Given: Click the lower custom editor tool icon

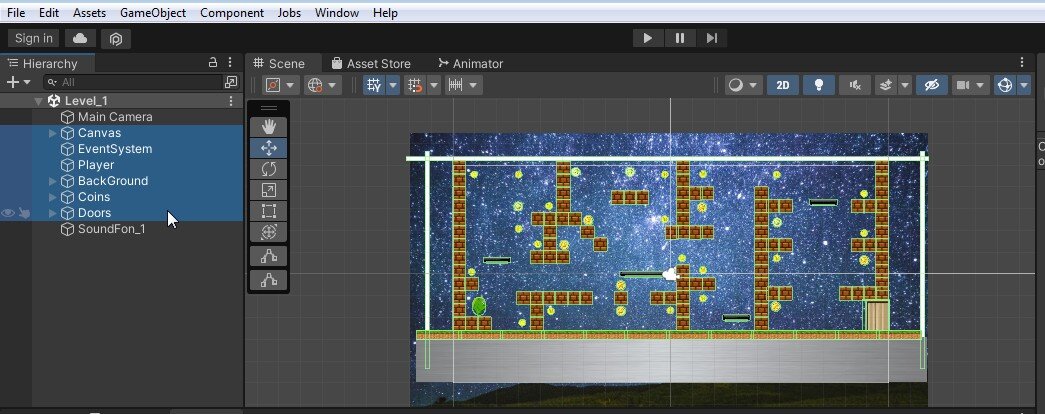Looking at the screenshot, I should pyautogui.click(x=269, y=280).
